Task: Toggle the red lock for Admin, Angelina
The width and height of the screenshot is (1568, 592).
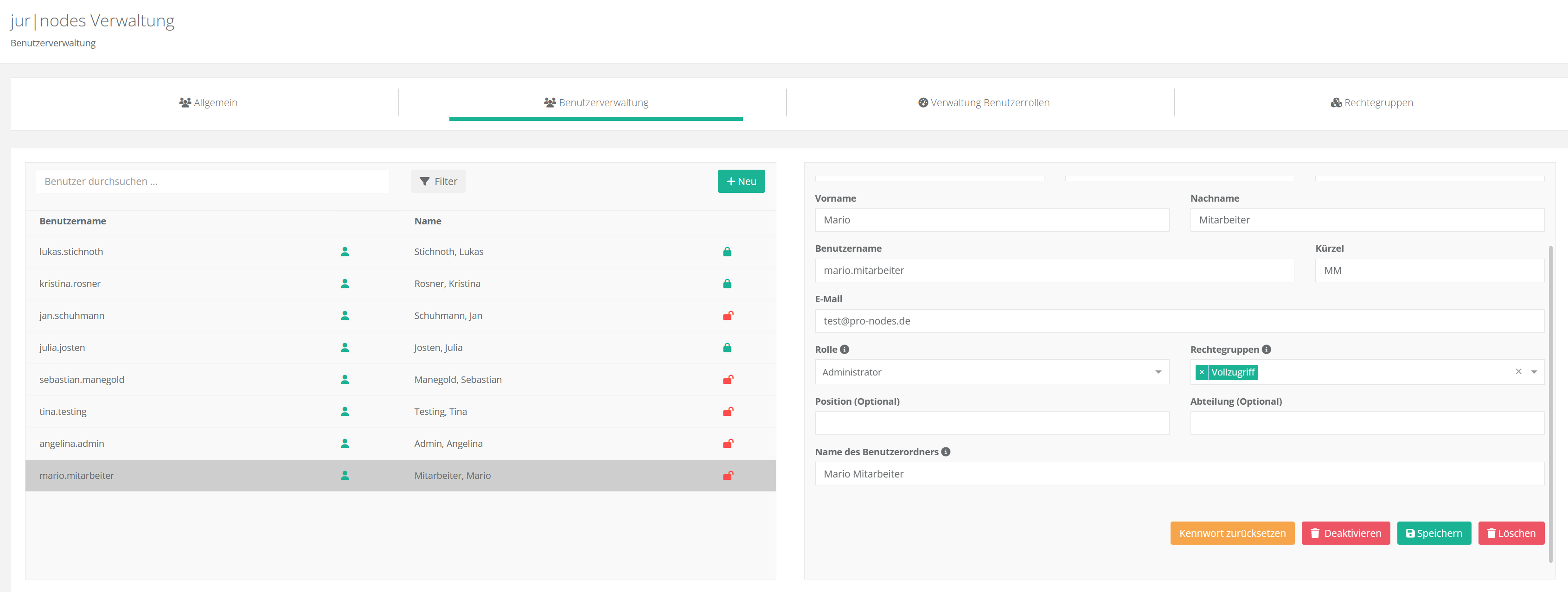Action: [727, 444]
